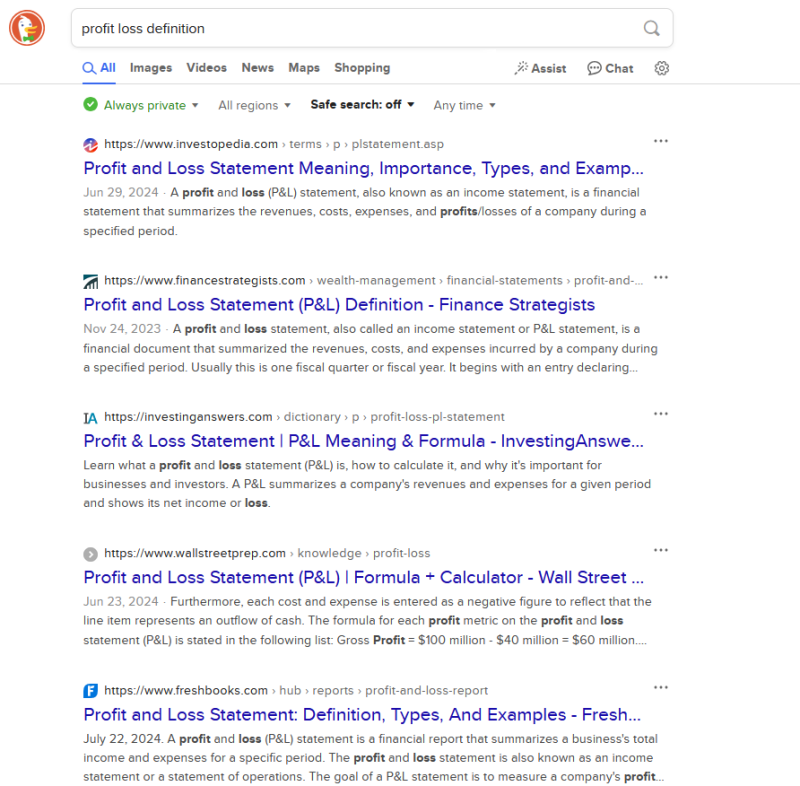Expand the All regions dropdown
This screenshot has height=786, width=800.
tap(254, 105)
